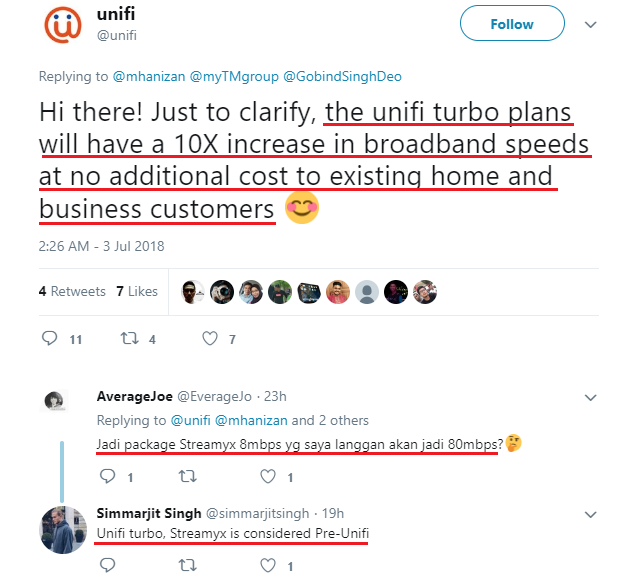Retweet the unifi tweet

tap(130, 339)
